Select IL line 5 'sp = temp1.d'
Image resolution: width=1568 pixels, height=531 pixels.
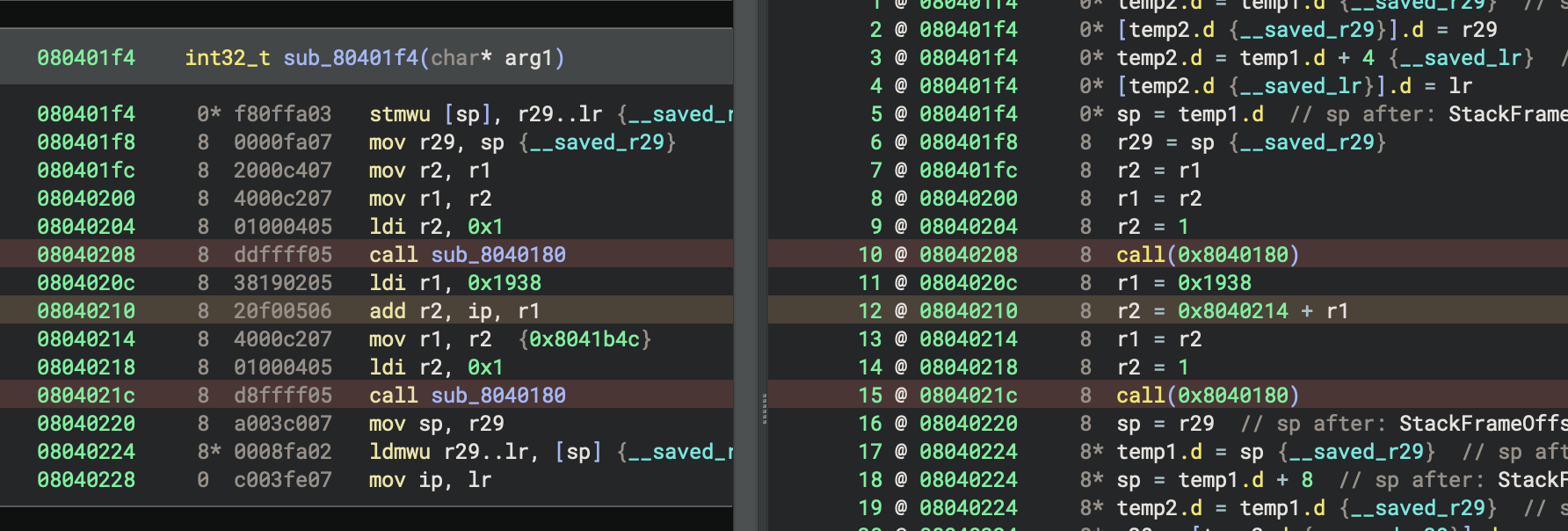(1190, 114)
